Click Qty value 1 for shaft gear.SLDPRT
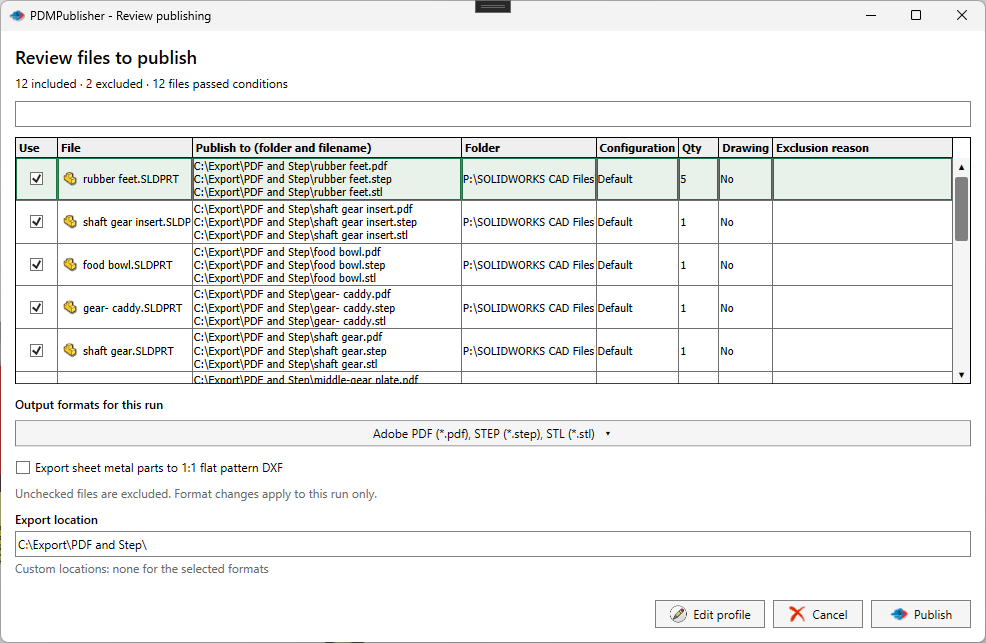The width and height of the screenshot is (986, 643). 684,351
